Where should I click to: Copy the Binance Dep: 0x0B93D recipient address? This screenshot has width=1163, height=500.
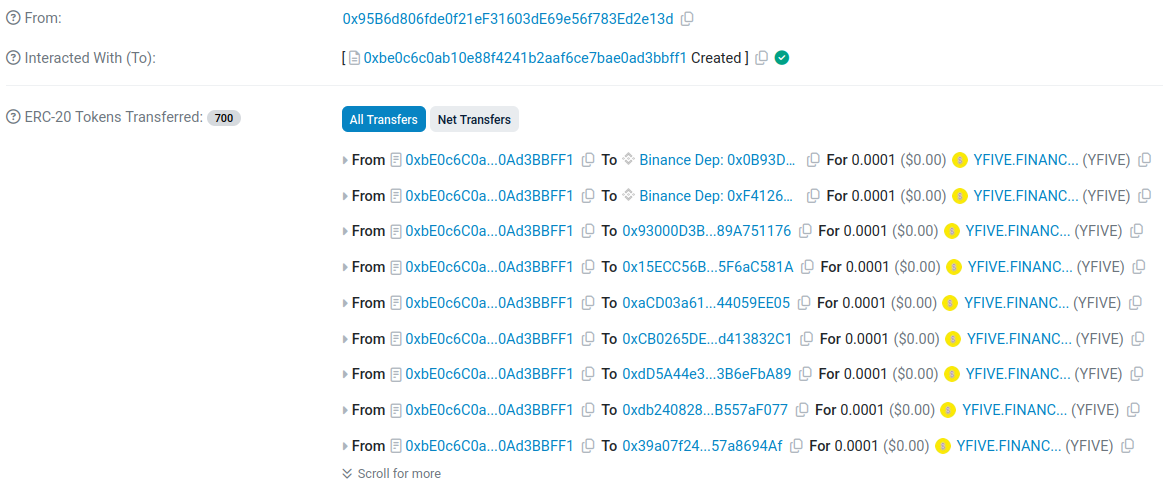tap(813, 160)
